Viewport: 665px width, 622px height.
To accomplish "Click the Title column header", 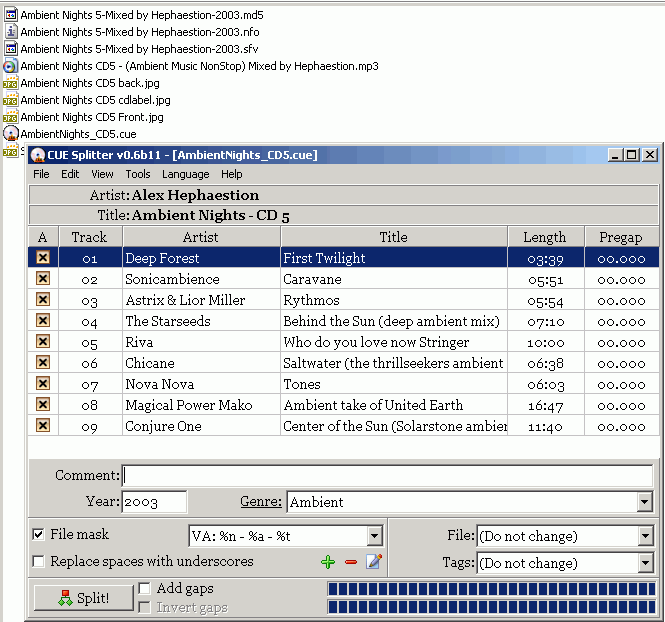I will click(394, 237).
